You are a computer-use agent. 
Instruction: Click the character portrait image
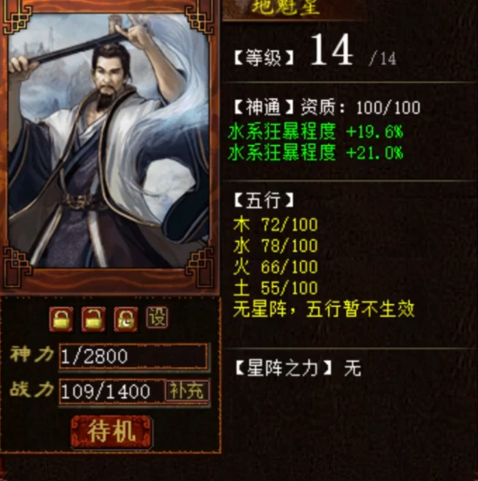(x=109, y=141)
